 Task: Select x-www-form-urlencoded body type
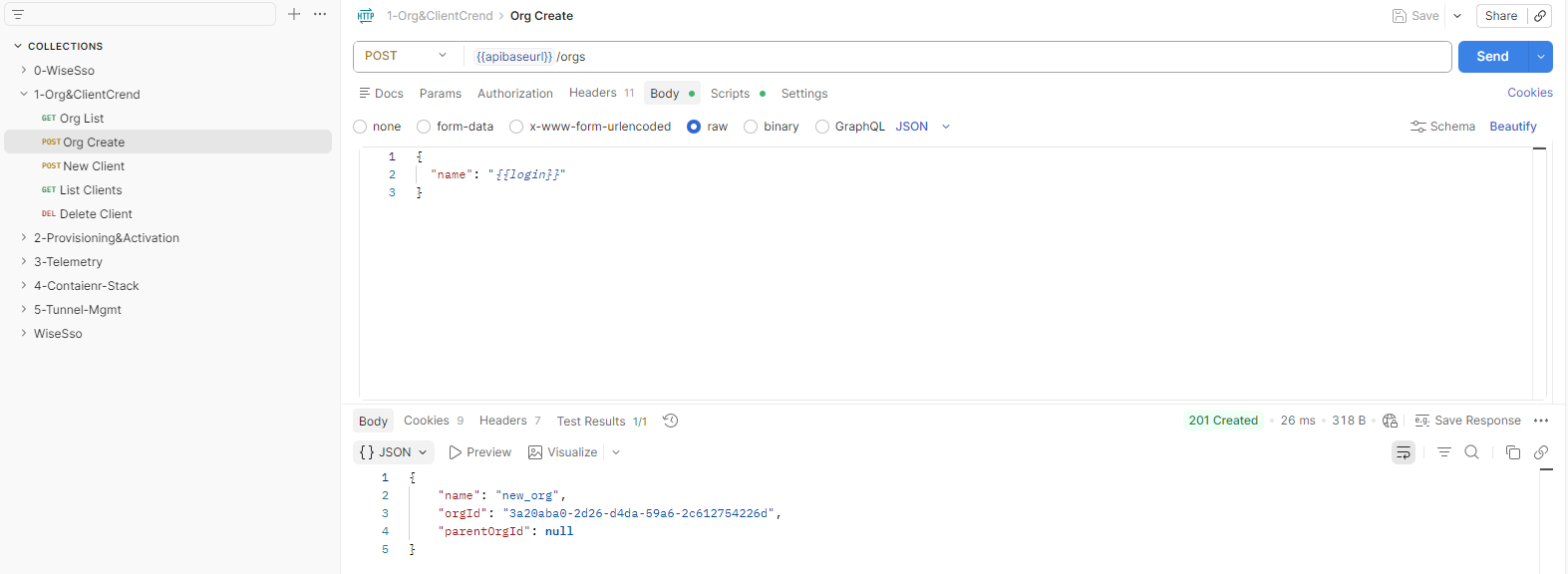(x=516, y=127)
